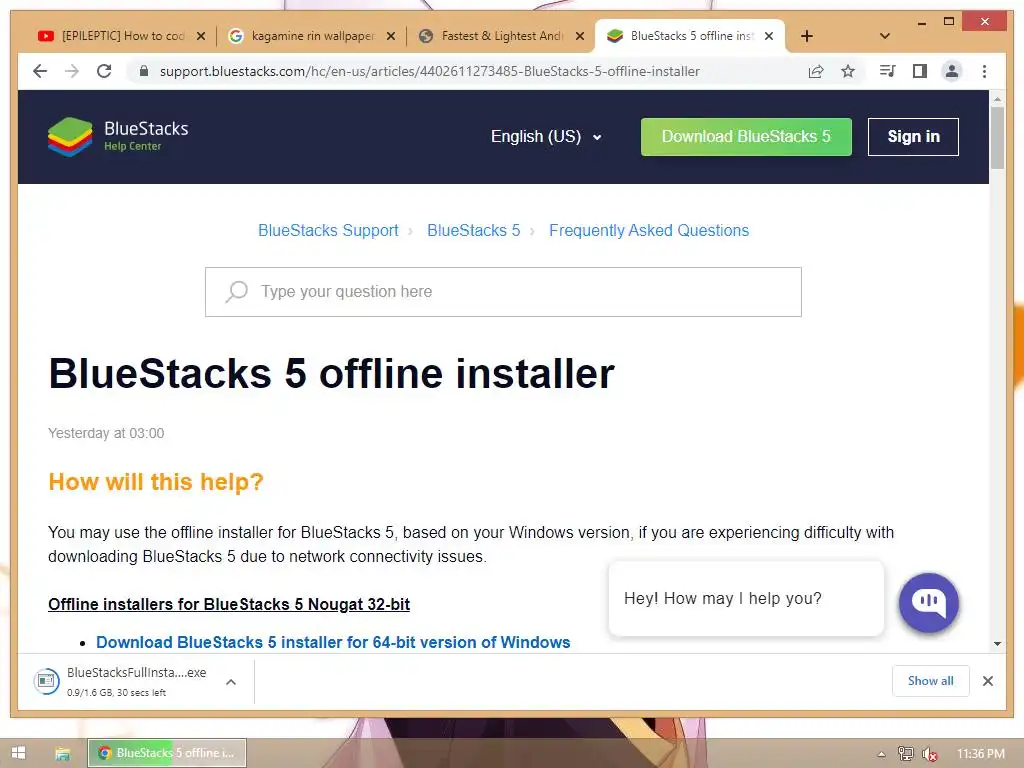Show hidden system tray icons

pyautogui.click(x=881, y=754)
